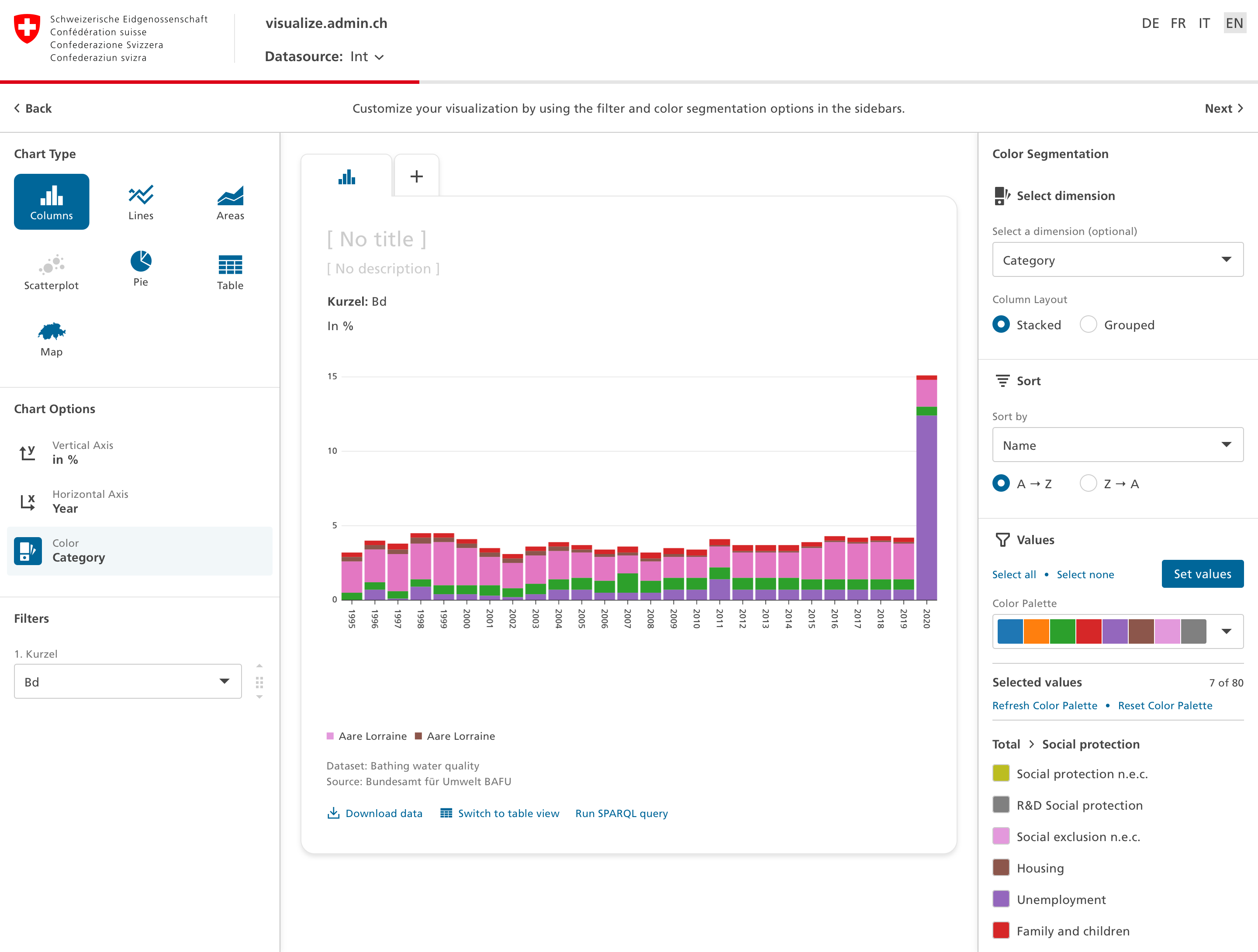Click the Swiss coat of arms logo

[x=27, y=28]
